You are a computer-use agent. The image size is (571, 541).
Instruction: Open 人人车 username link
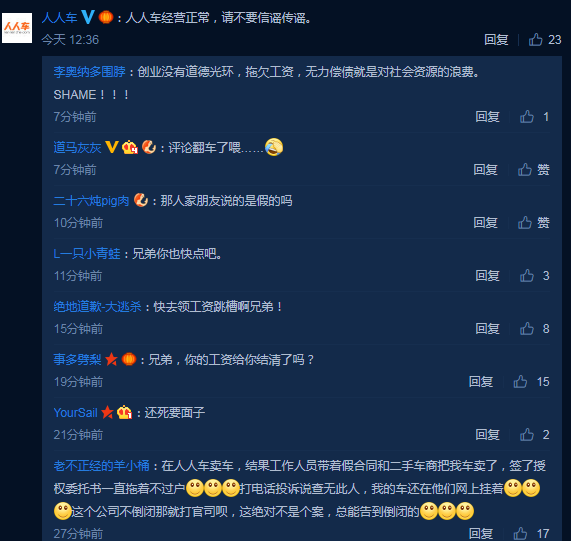coord(59,17)
